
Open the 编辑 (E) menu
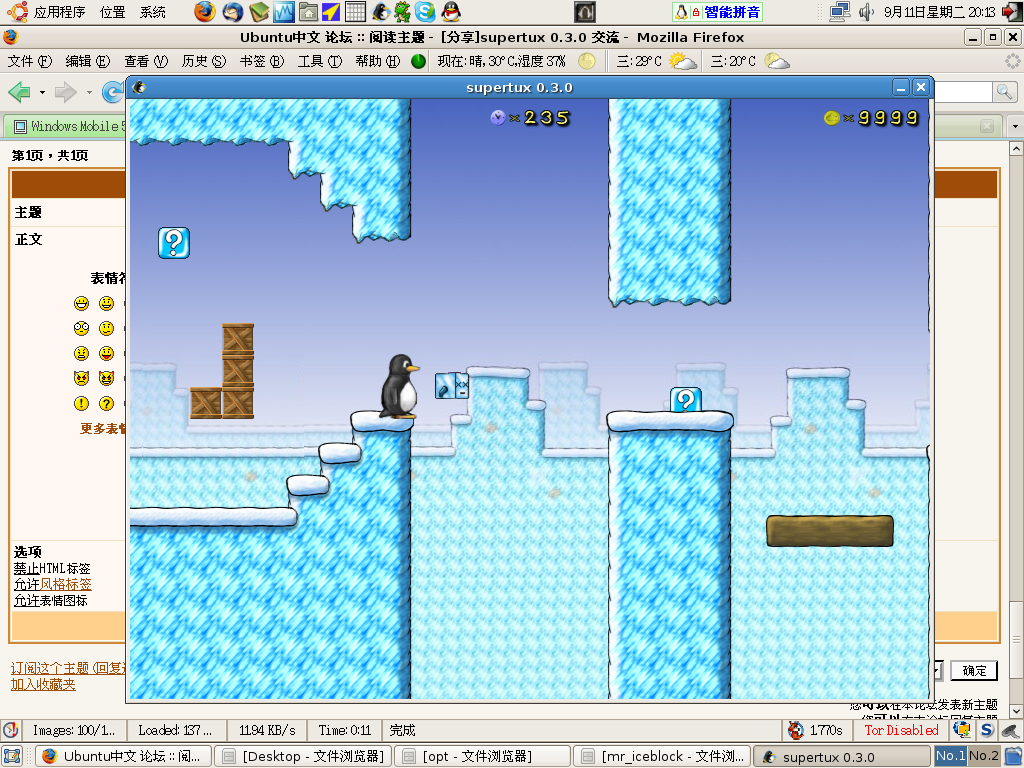88,61
